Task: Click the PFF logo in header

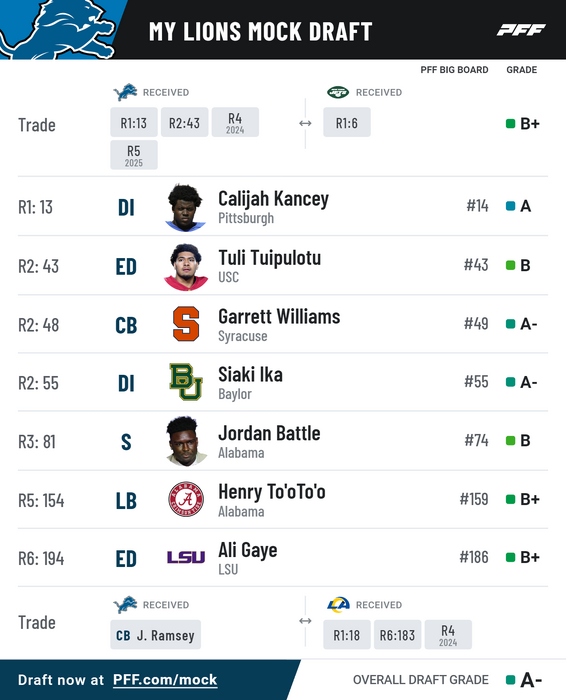Action: (x=521, y=30)
